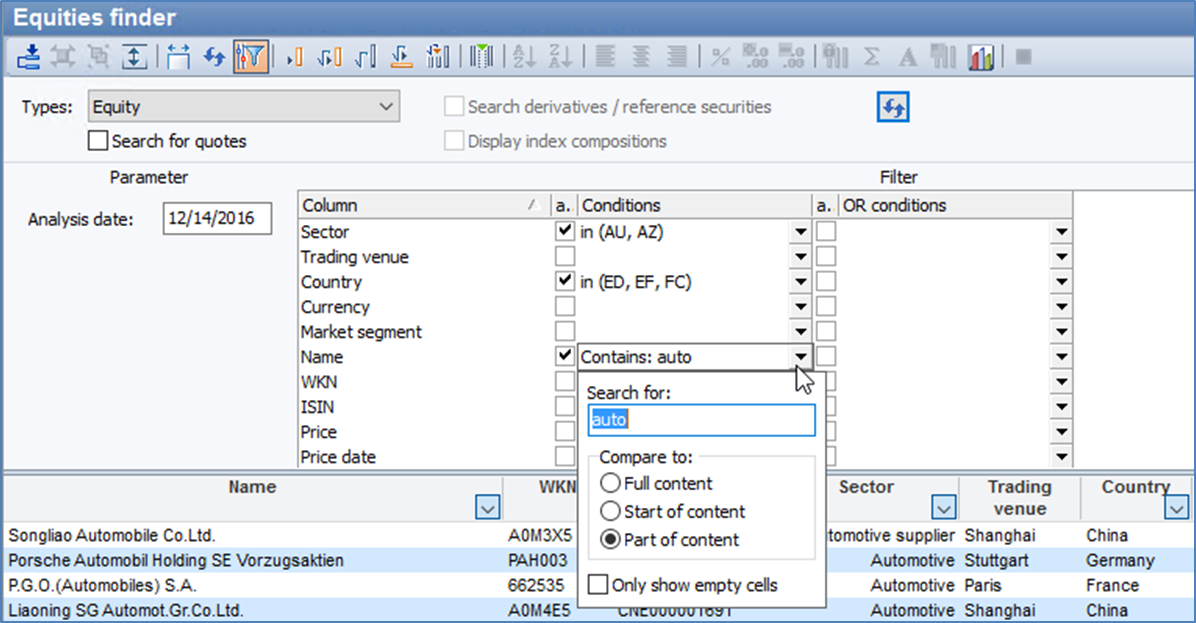Open the Country result column filter dropdown
The width and height of the screenshot is (1196, 623).
tap(1175, 509)
